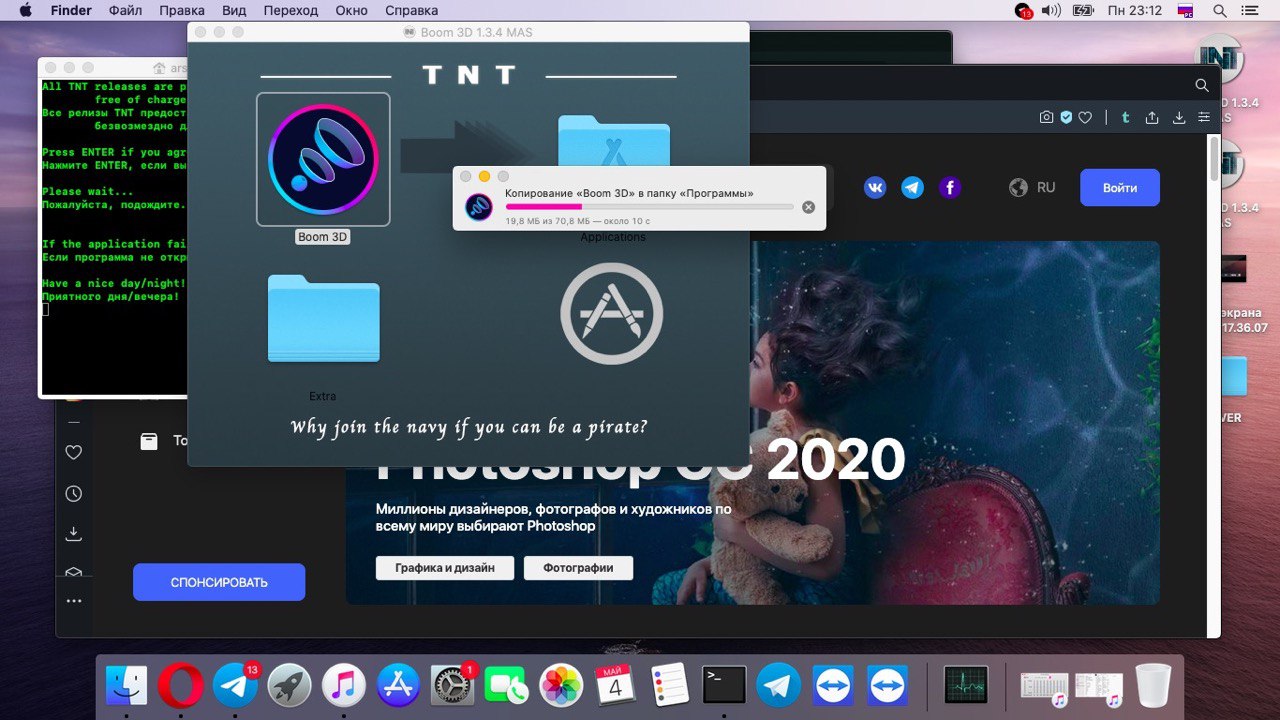This screenshot has width=1280, height=720.
Task: Open Telegram with badge 13 in Dock
Action: [235, 686]
